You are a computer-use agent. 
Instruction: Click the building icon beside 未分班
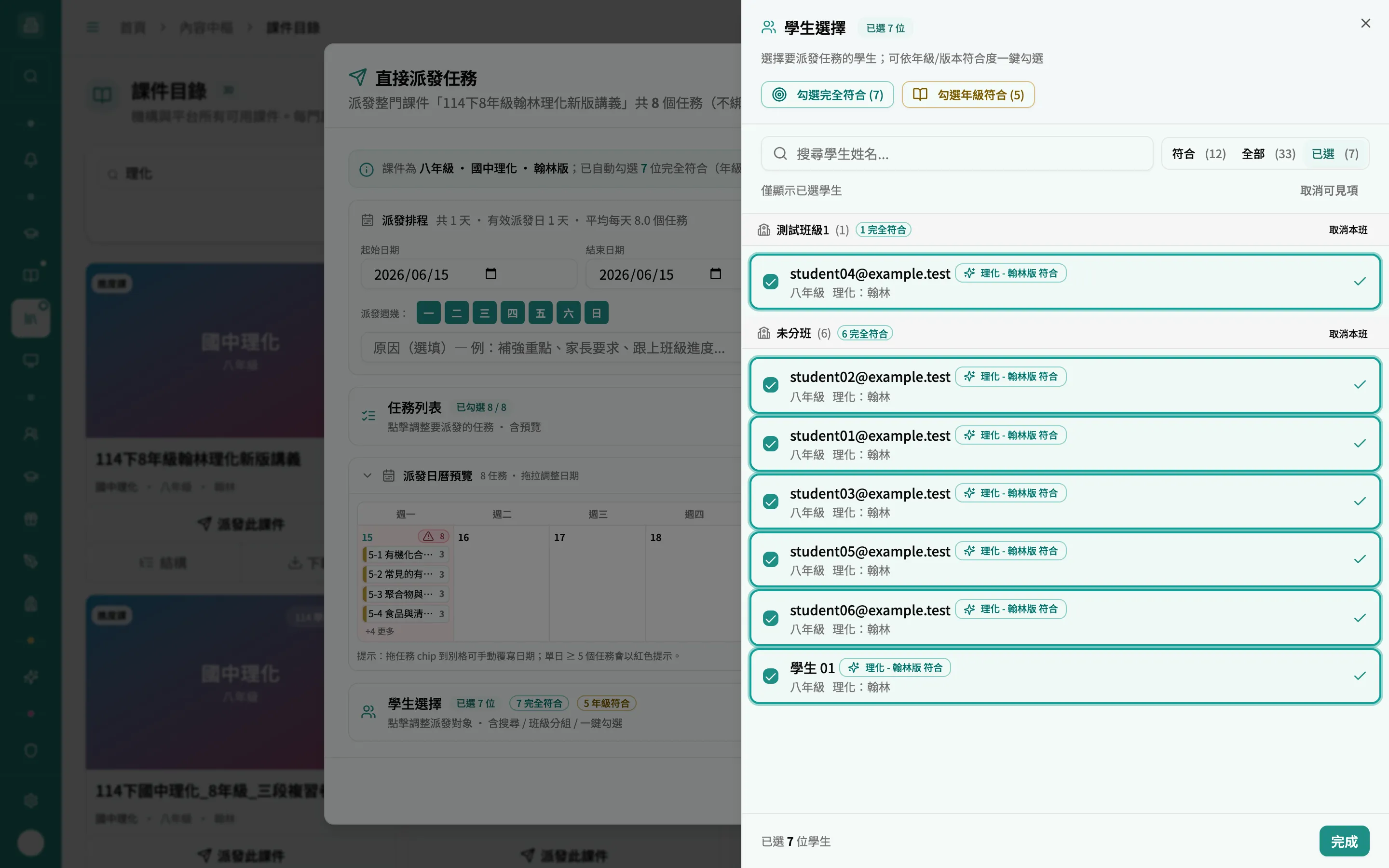click(x=763, y=333)
